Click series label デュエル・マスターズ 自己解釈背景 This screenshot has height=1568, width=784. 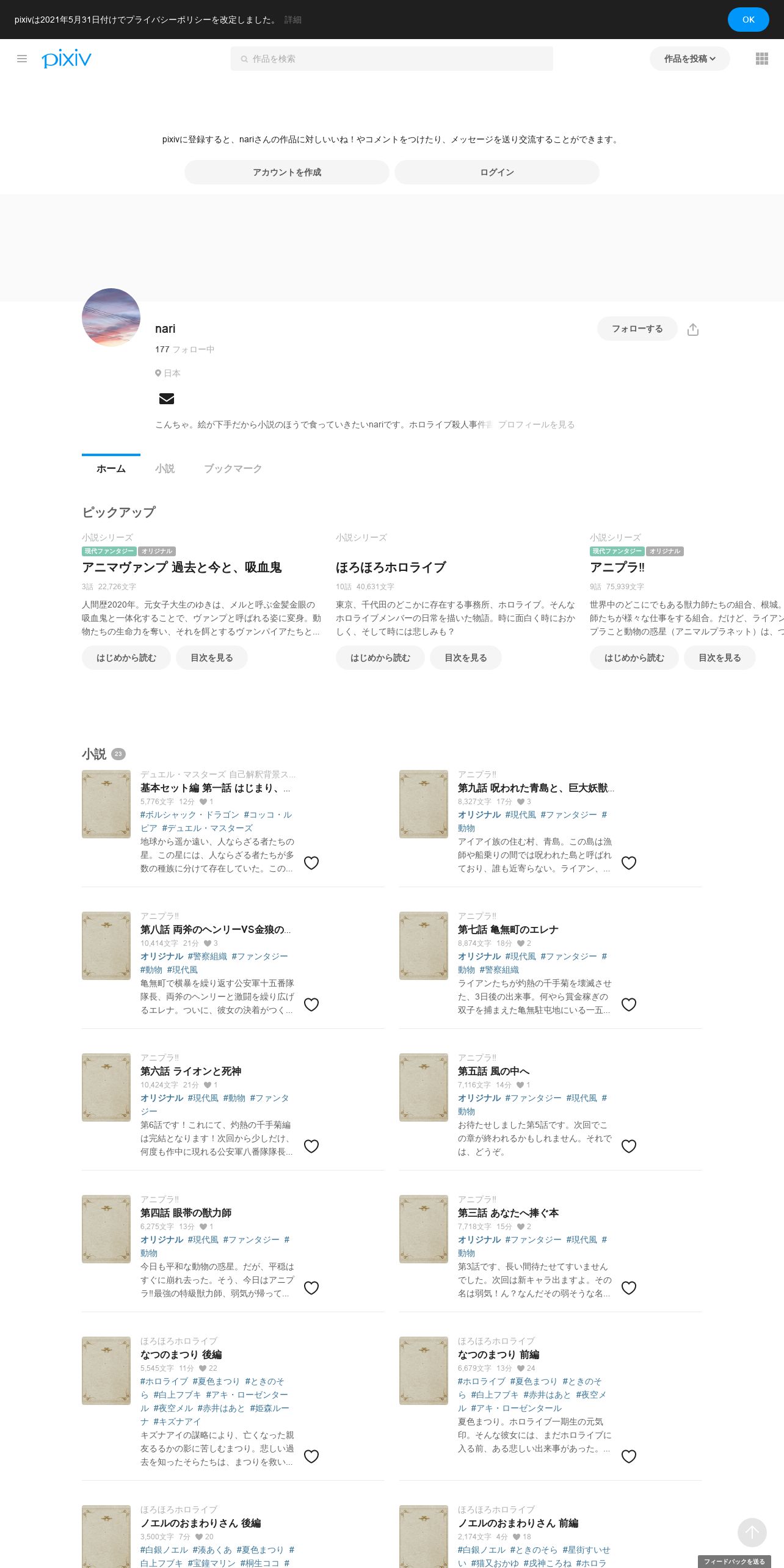coord(218,774)
